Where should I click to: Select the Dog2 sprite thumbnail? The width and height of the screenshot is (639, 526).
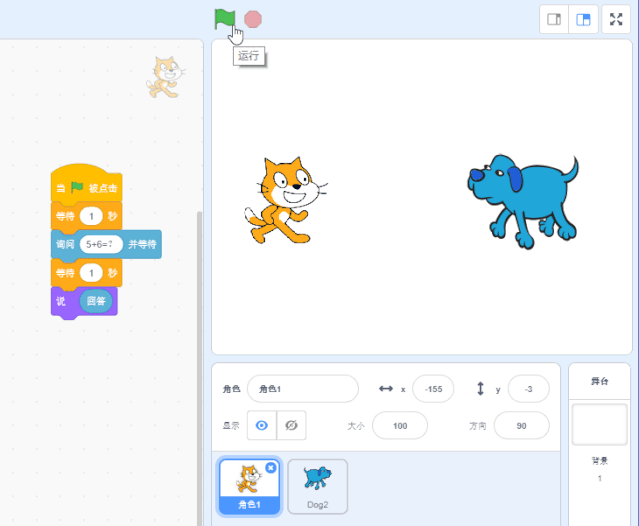(x=317, y=486)
